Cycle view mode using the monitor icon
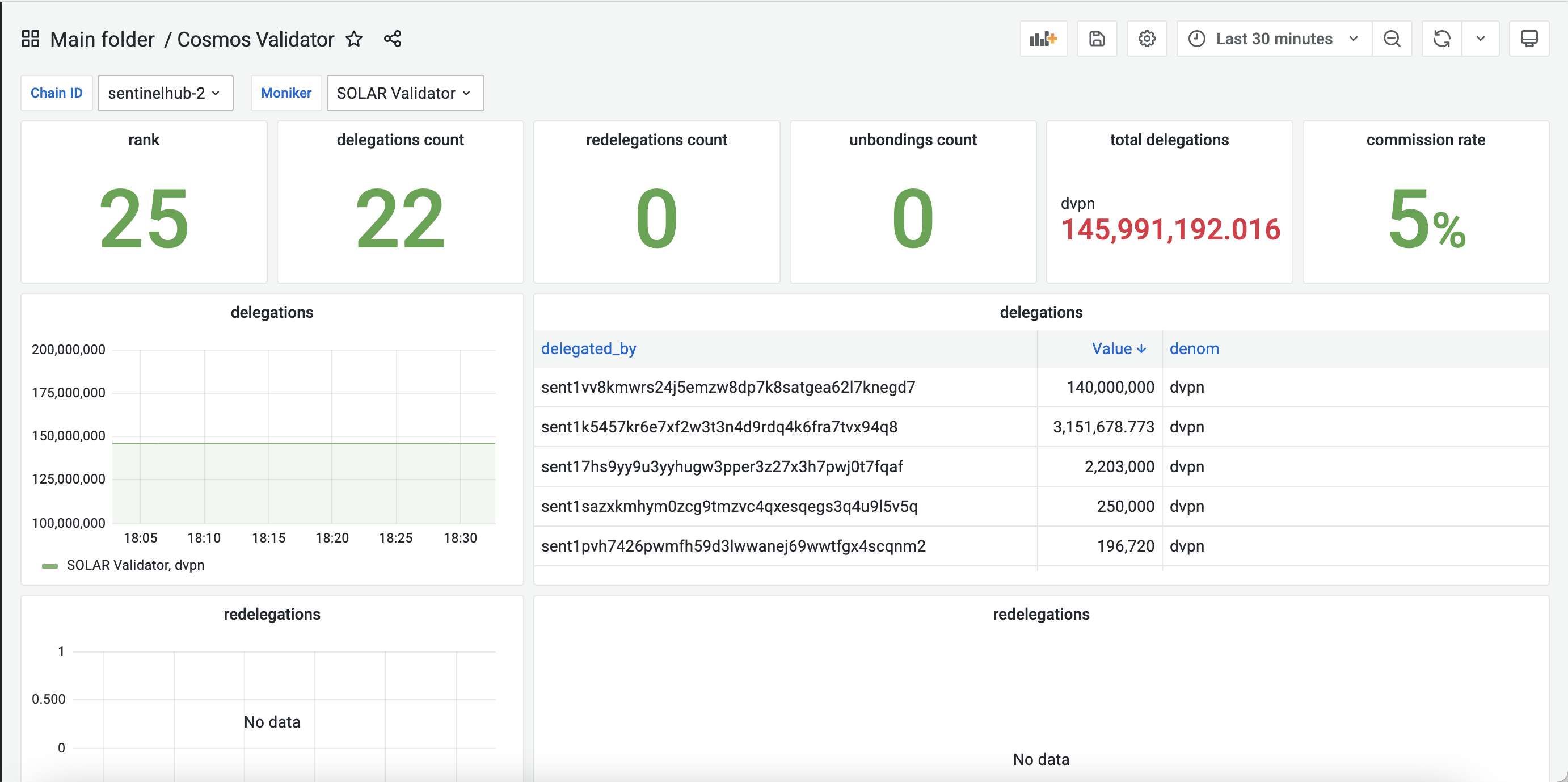The height and width of the screenshot is (782, 1568). [1528, 39]
